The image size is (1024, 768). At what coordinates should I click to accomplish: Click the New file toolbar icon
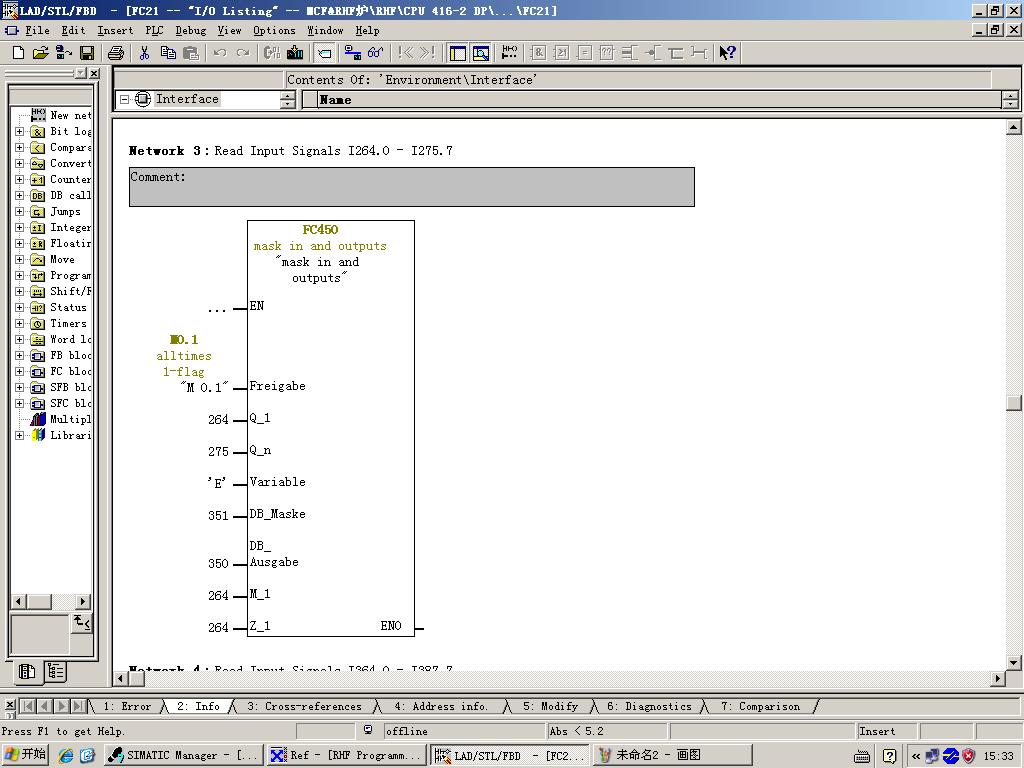pos(18,53)
